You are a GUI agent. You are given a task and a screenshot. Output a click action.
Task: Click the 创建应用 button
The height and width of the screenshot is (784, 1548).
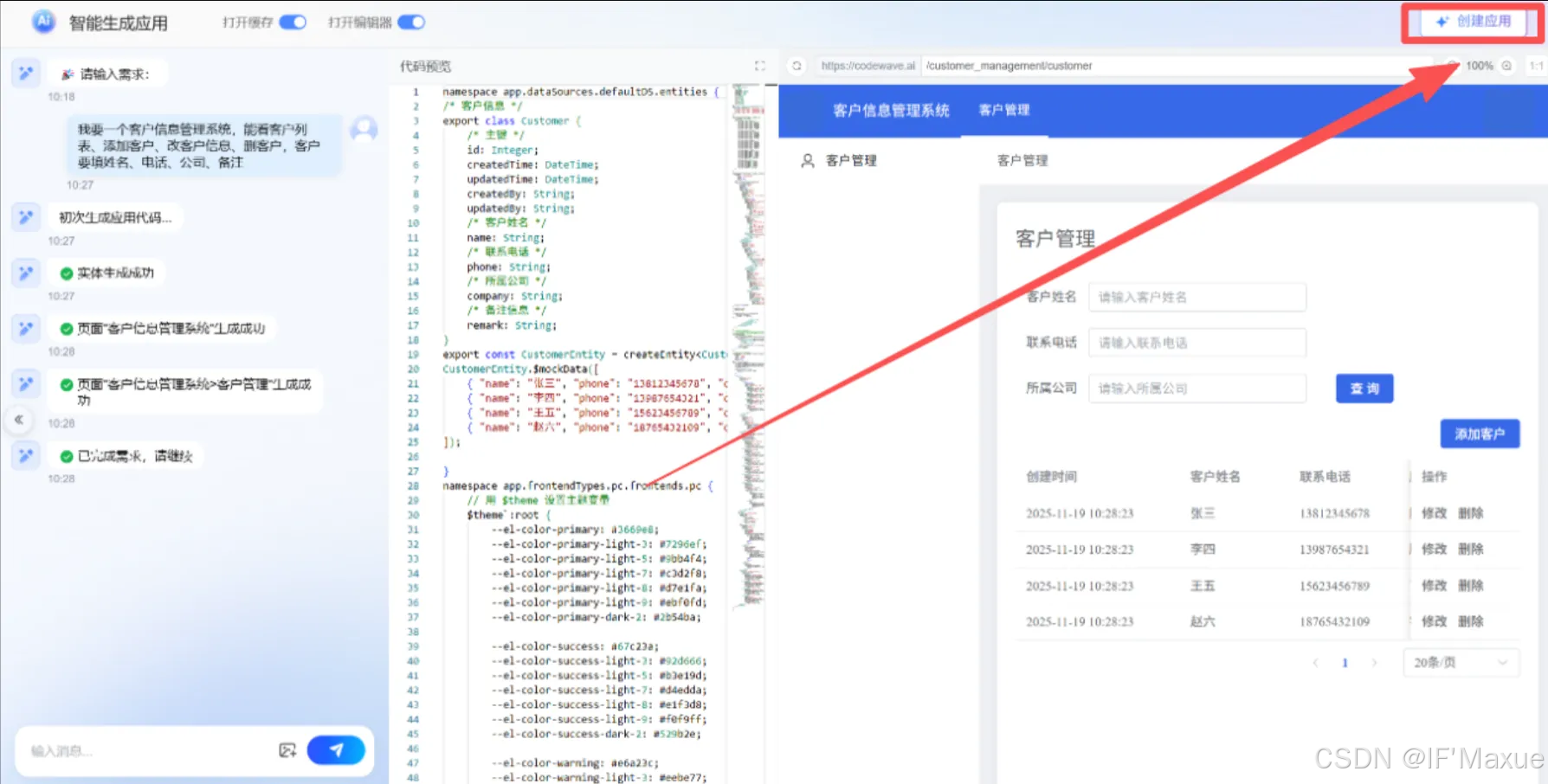click(1473, 22)
